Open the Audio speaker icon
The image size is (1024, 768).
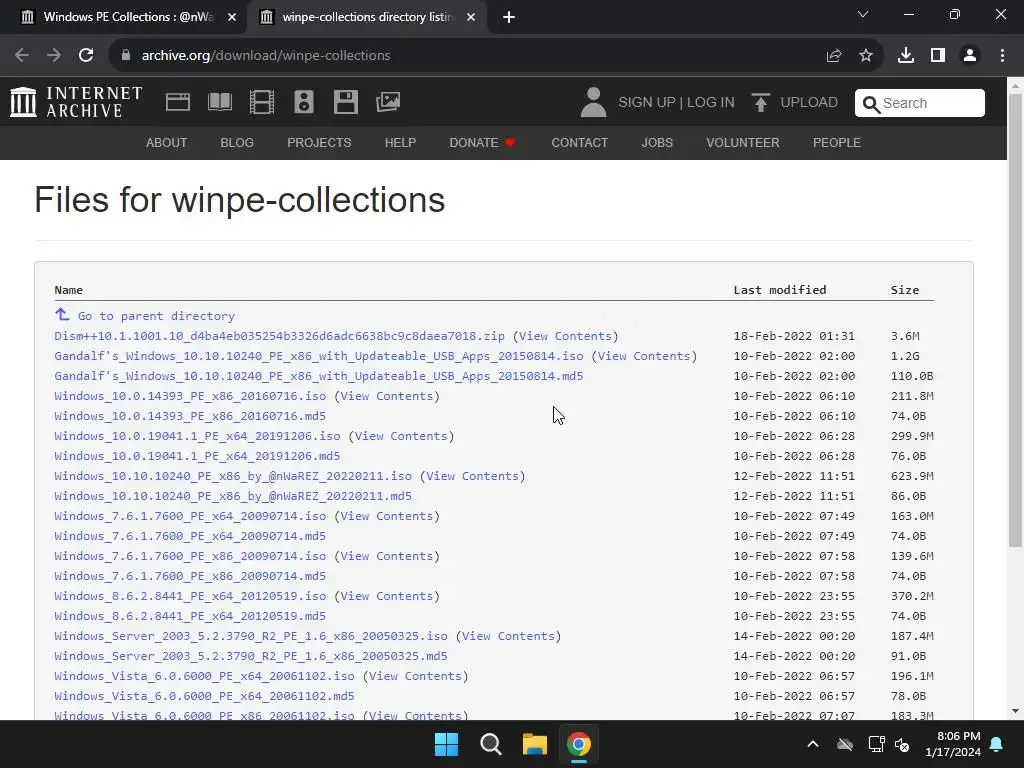[304, 103]
